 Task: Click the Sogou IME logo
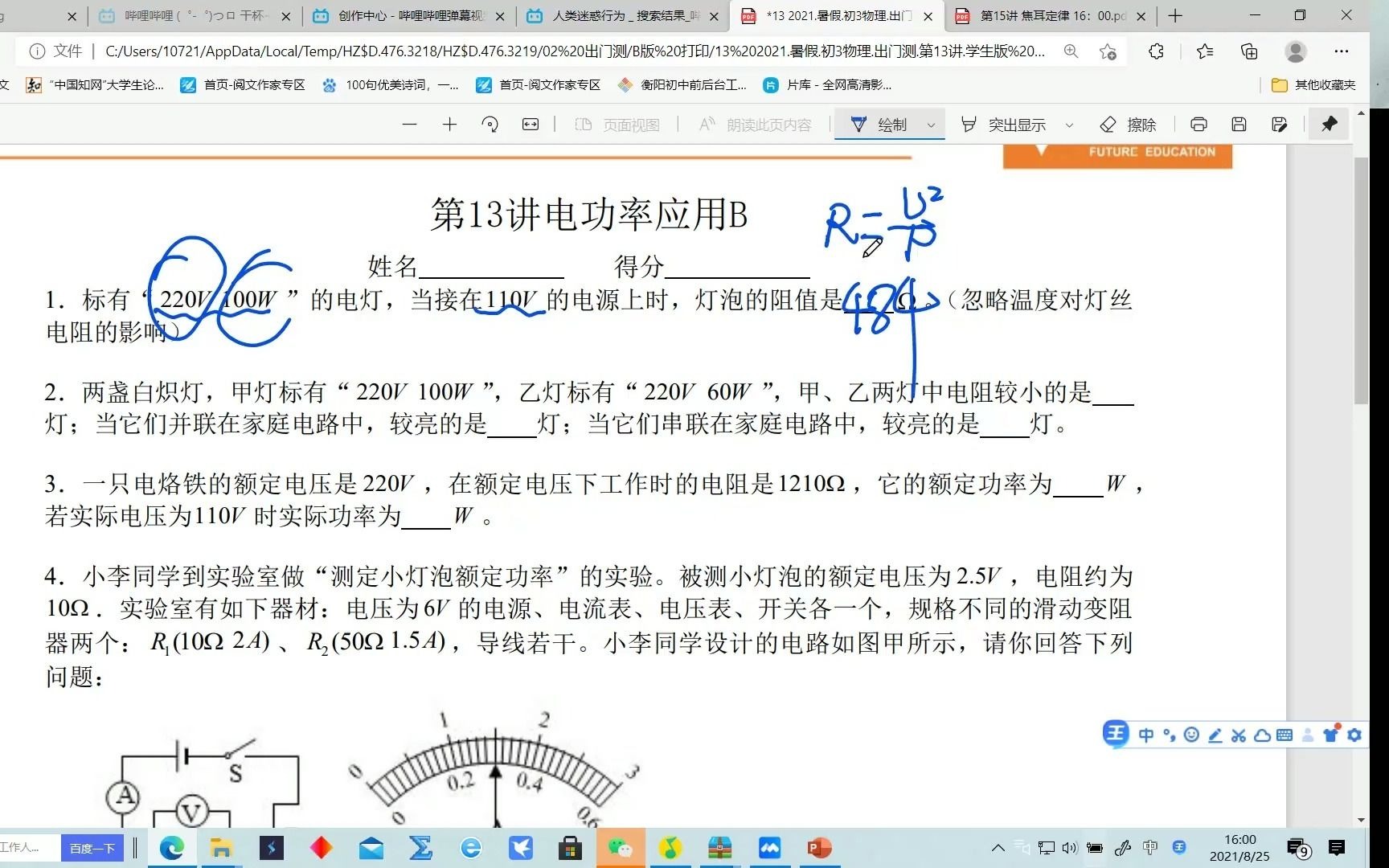[1116, 734]
